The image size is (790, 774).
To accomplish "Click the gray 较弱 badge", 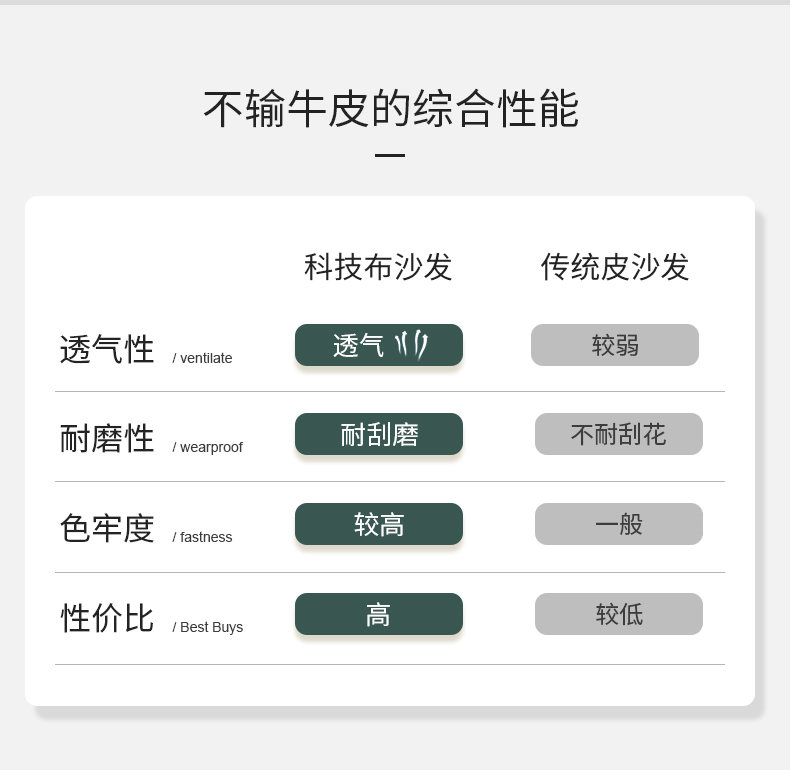I will [615, 345].
